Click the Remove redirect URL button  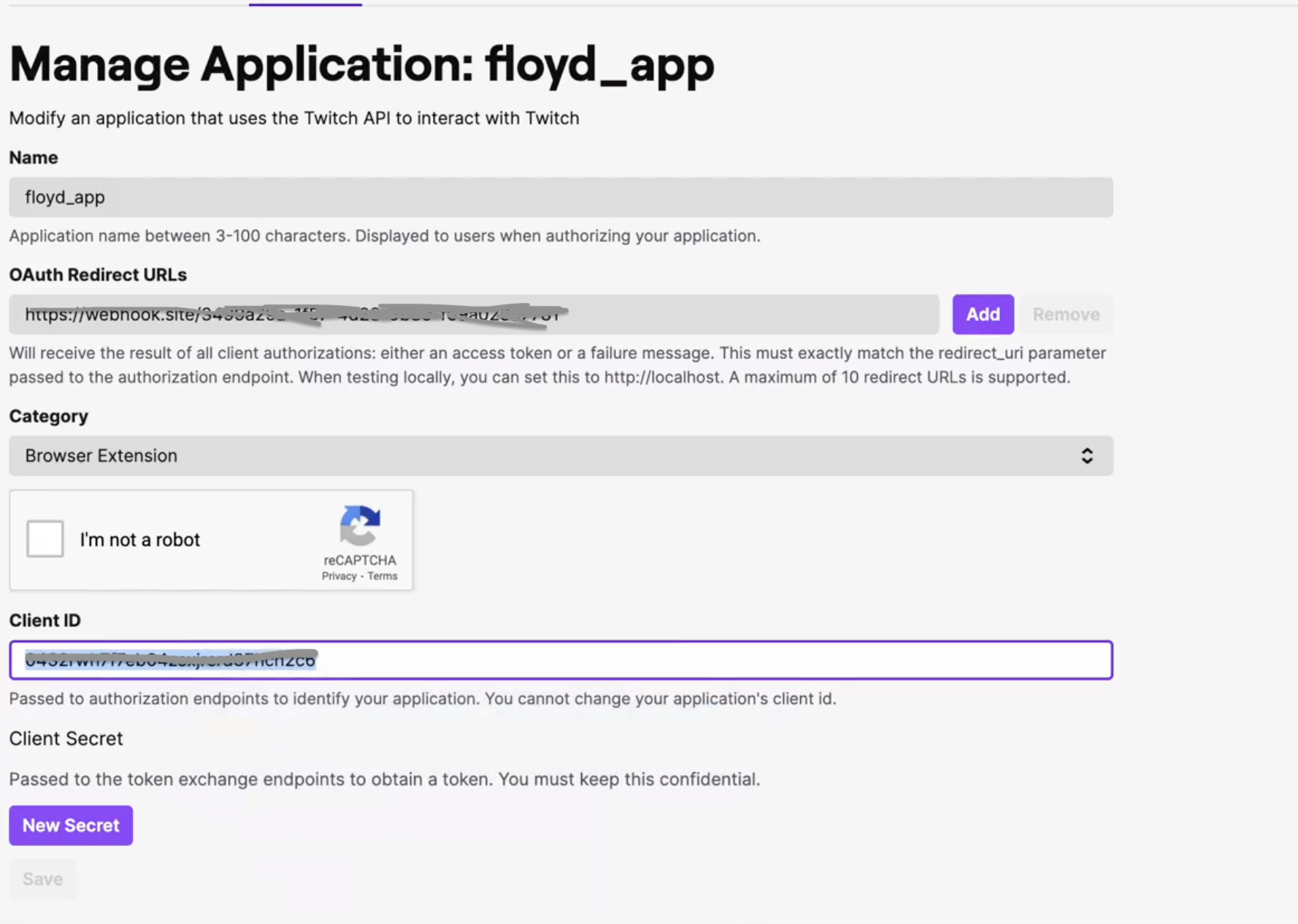1066,315
